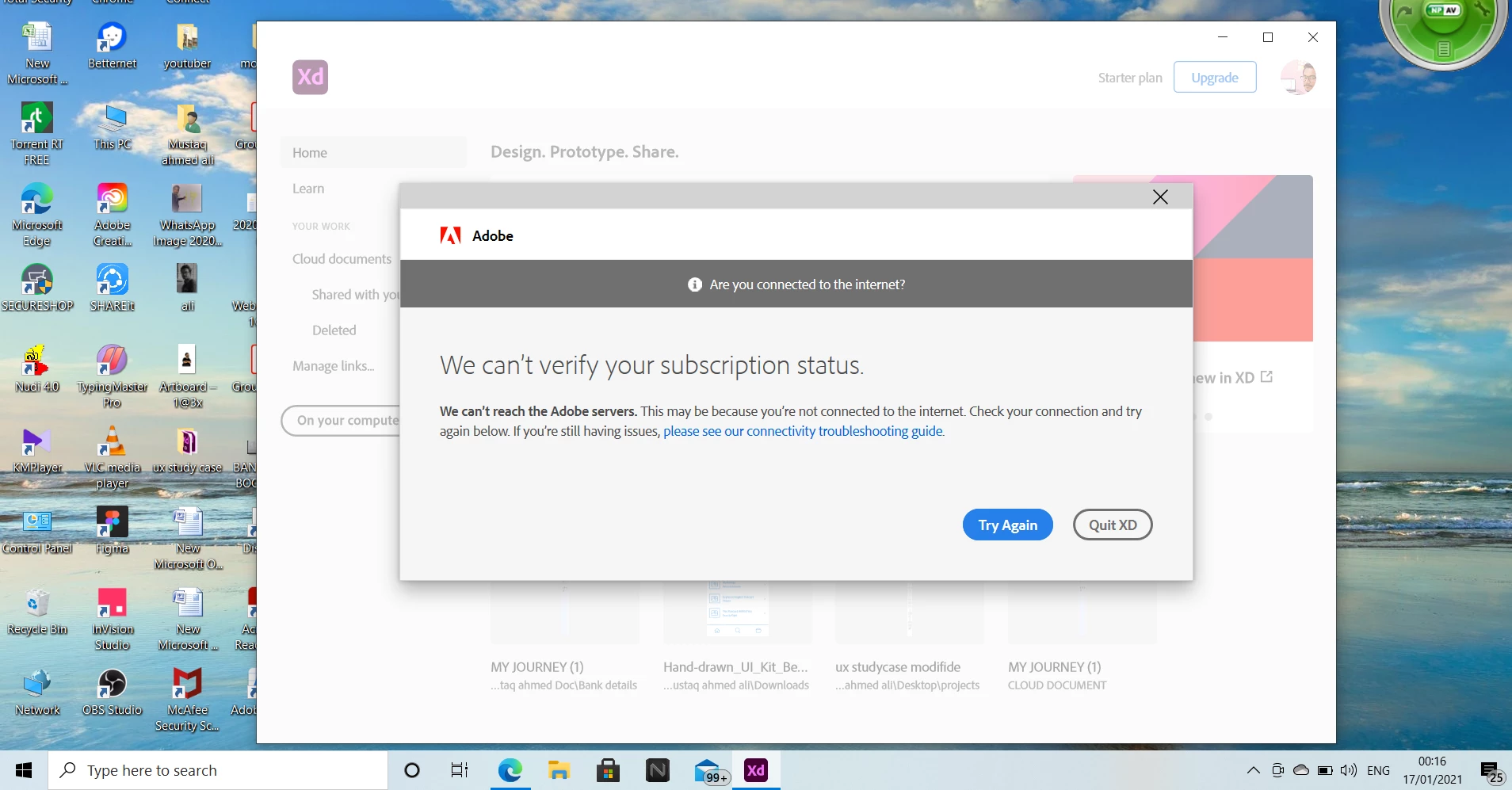Select VLC media player desktop icon
This screenshot has height=790, width=1512.
click(112, 457)
